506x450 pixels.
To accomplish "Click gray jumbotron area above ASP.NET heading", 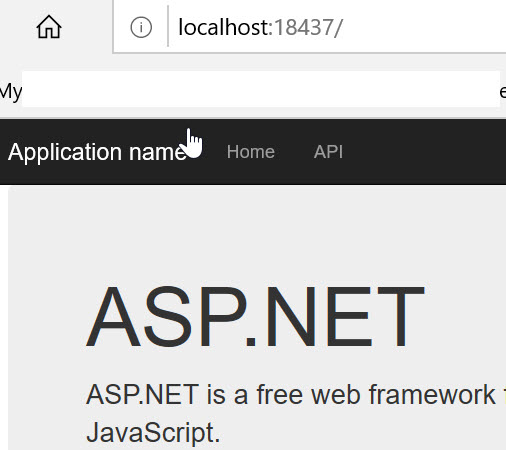I will (257, 233).
